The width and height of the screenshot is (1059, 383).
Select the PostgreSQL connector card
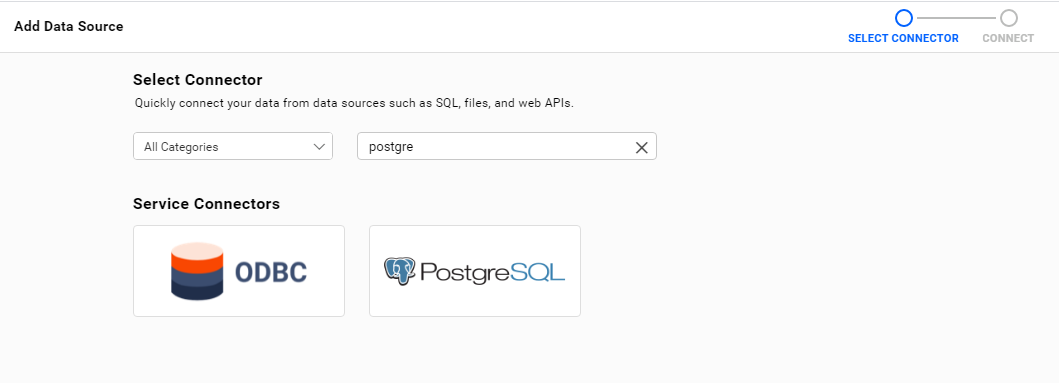point(475,271)
